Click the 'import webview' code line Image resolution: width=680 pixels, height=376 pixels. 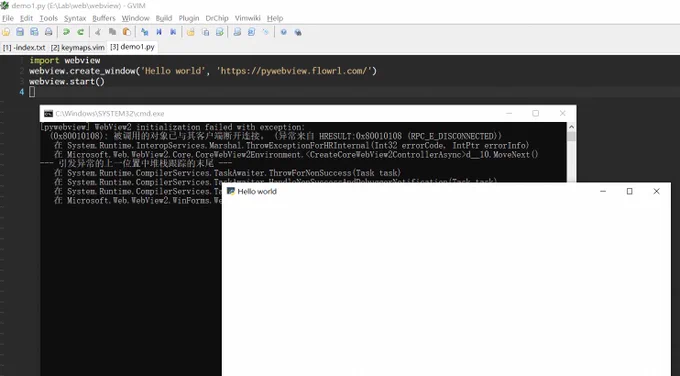(x=65, y=60)
